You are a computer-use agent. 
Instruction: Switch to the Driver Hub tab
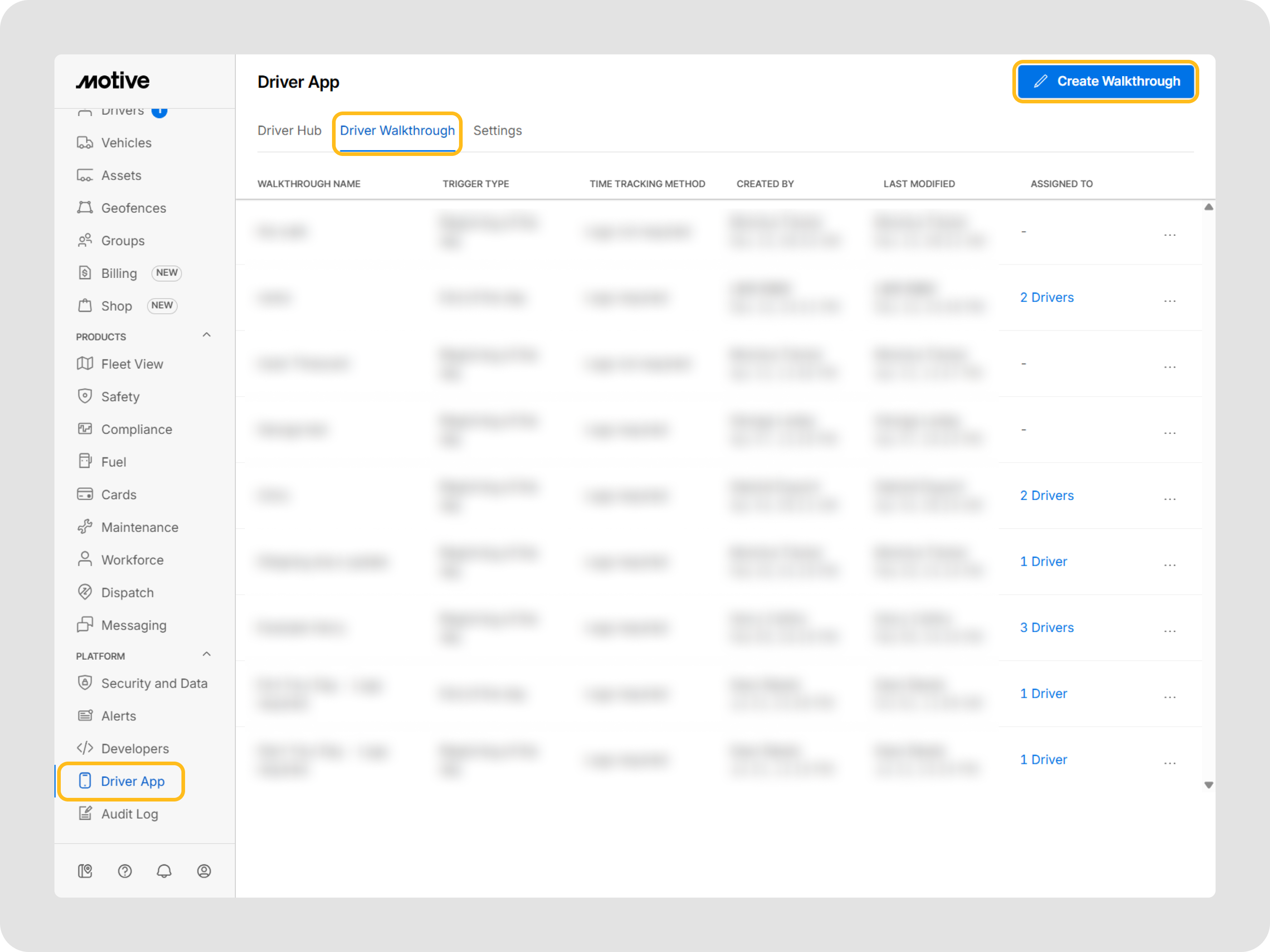click(289, 131)
